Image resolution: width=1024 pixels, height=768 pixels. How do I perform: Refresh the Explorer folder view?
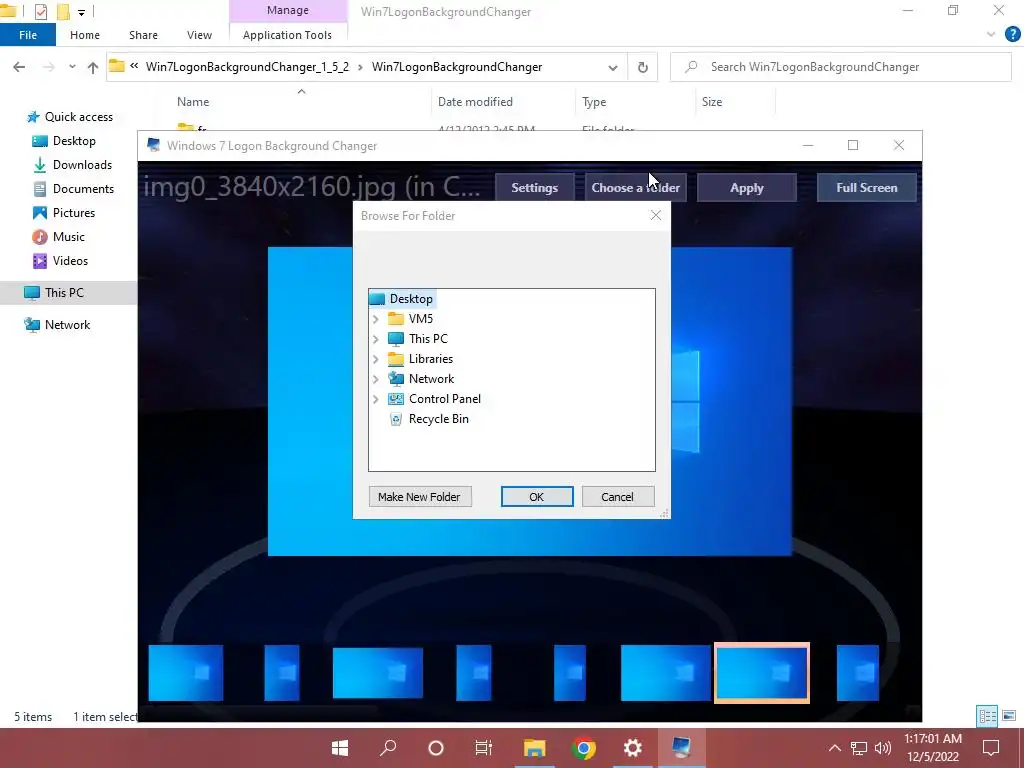point(643,67)
